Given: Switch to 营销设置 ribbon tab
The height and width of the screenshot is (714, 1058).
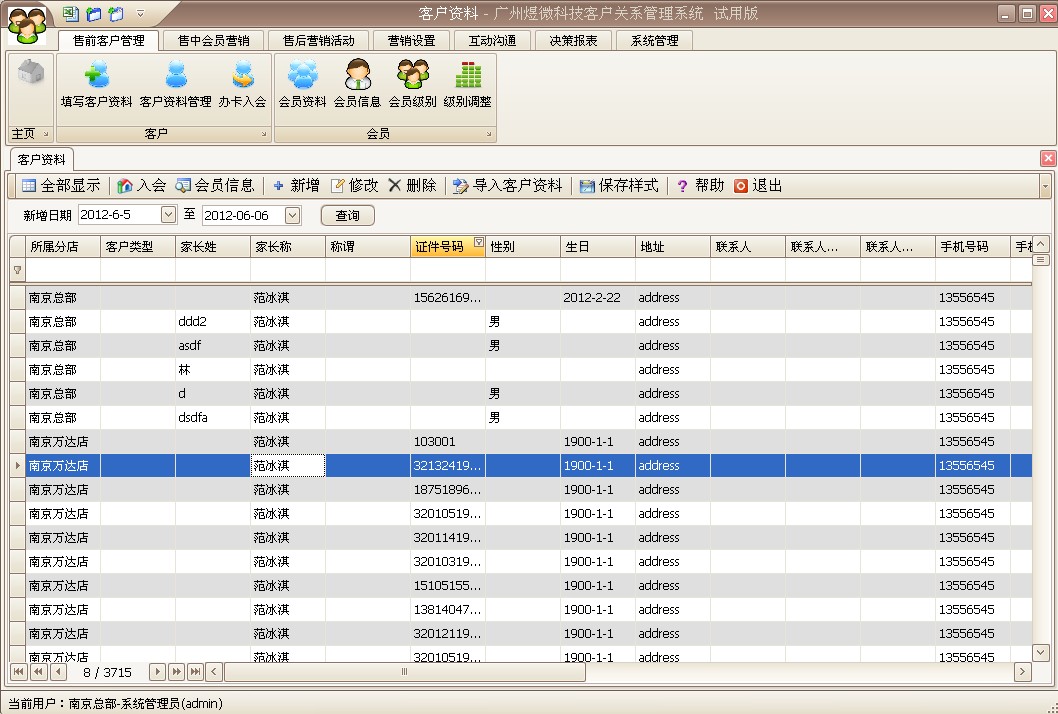Looking at the screenshot, I should click(412, 40).
